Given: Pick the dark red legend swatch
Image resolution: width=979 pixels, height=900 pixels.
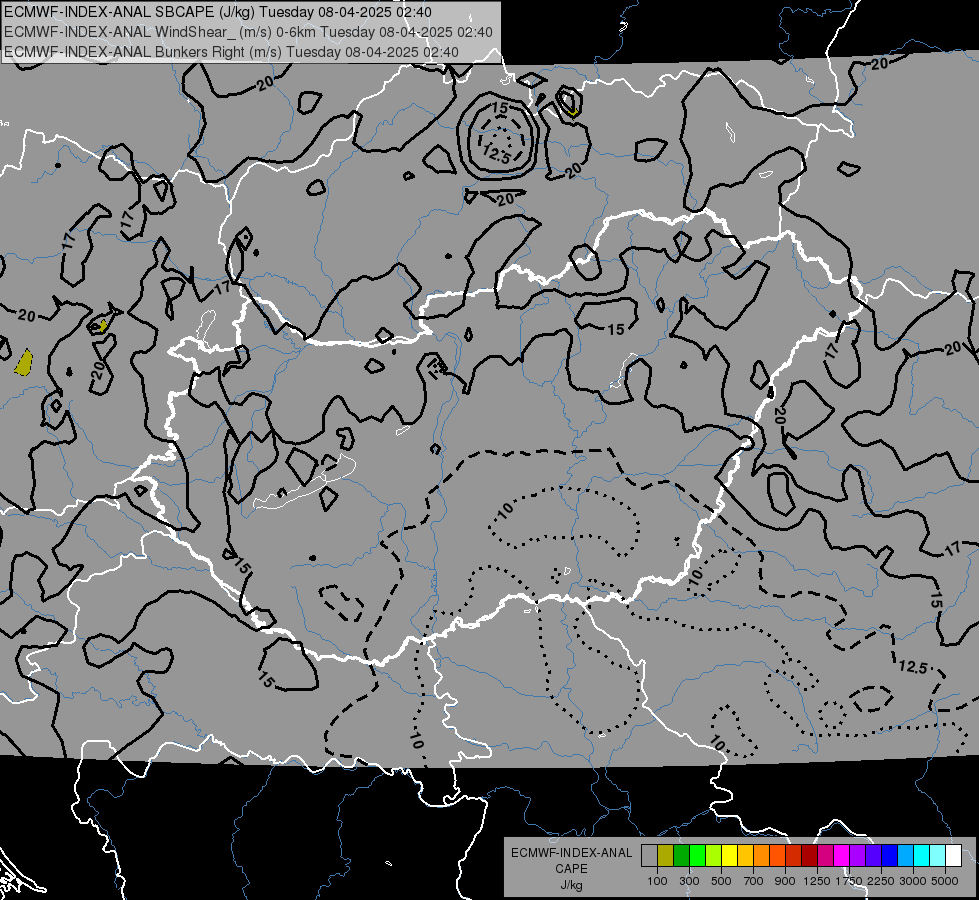Looking at the screenshot, I should point(810,856).
